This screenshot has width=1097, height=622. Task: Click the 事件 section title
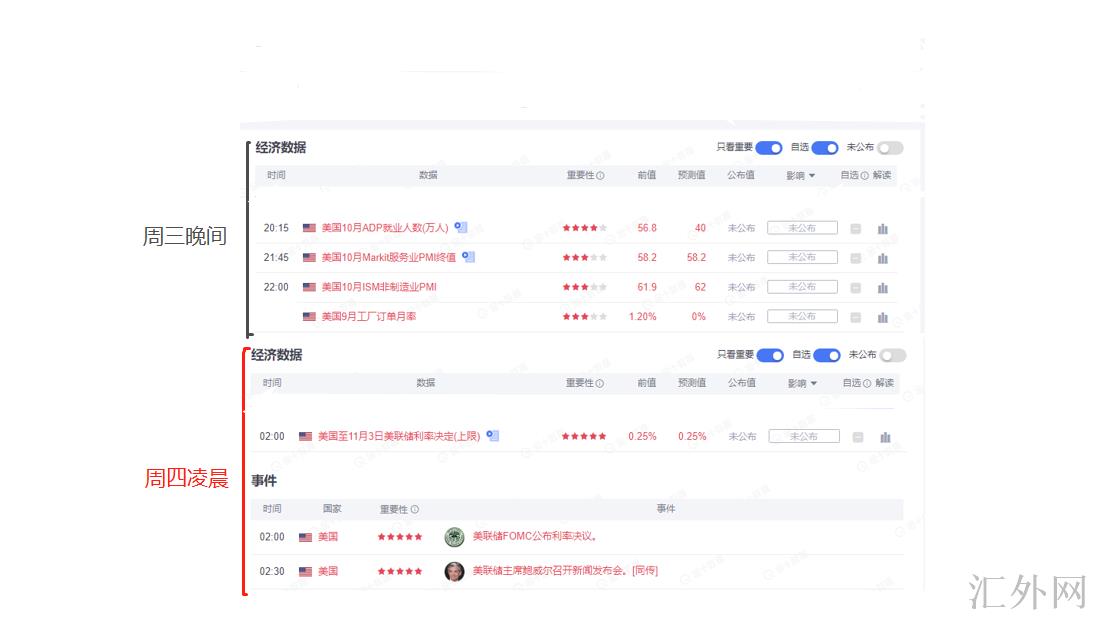click(x=264, y=481)
